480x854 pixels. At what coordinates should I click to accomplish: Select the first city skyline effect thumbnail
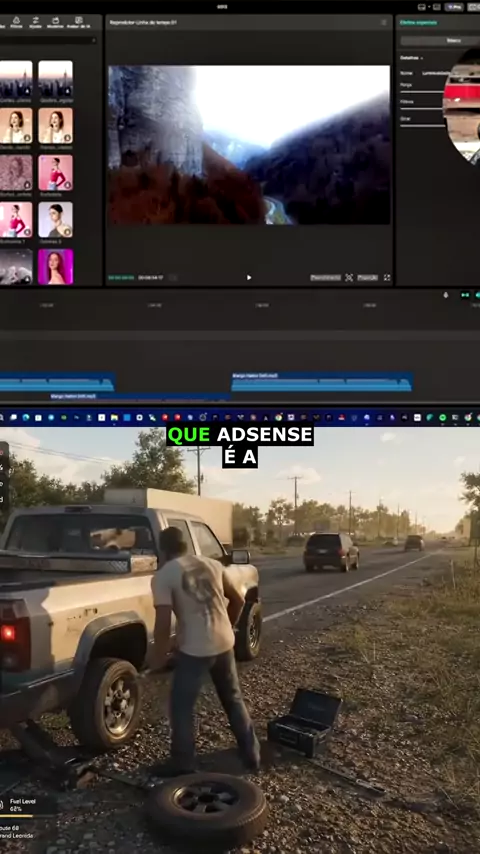(16, 79)
